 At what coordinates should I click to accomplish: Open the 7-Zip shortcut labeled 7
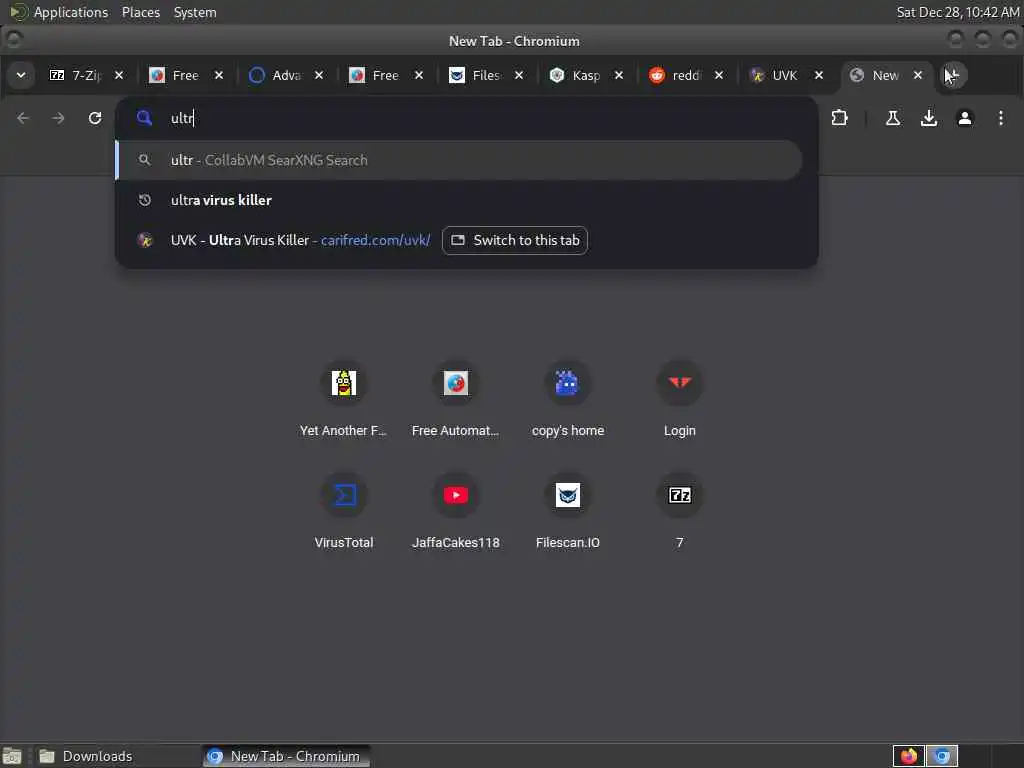click(x=680, y=511)
